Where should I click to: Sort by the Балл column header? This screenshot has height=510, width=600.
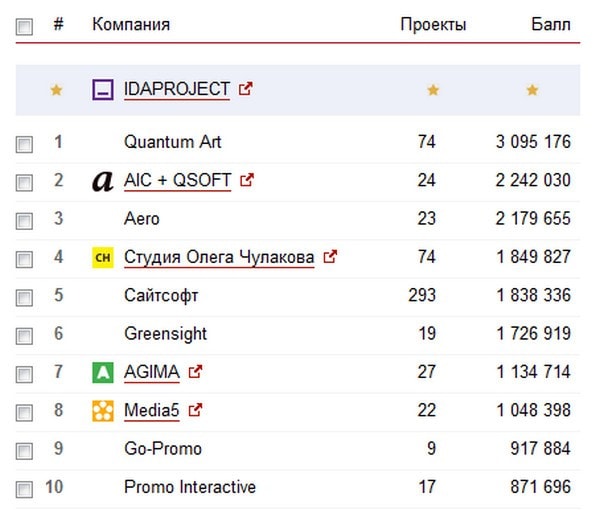[551, 24]
